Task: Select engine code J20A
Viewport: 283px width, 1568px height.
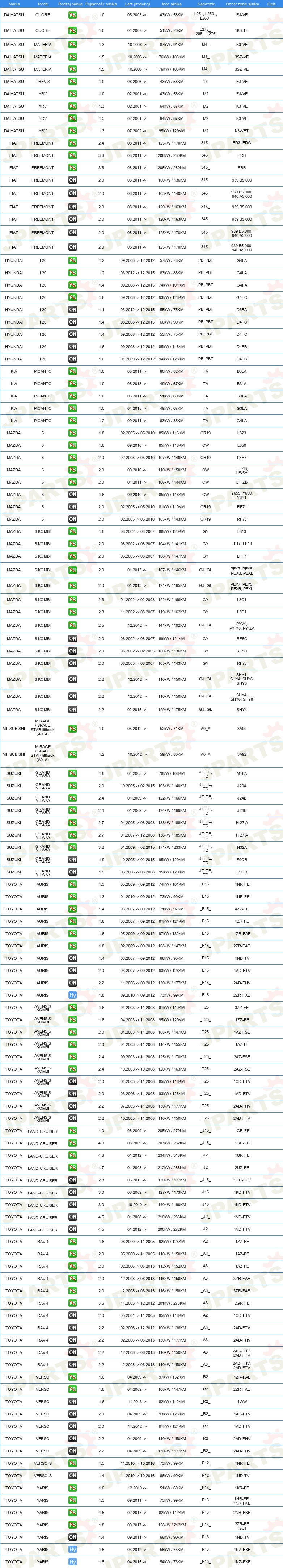Action: pyautogui.click(x=242, y=786)
